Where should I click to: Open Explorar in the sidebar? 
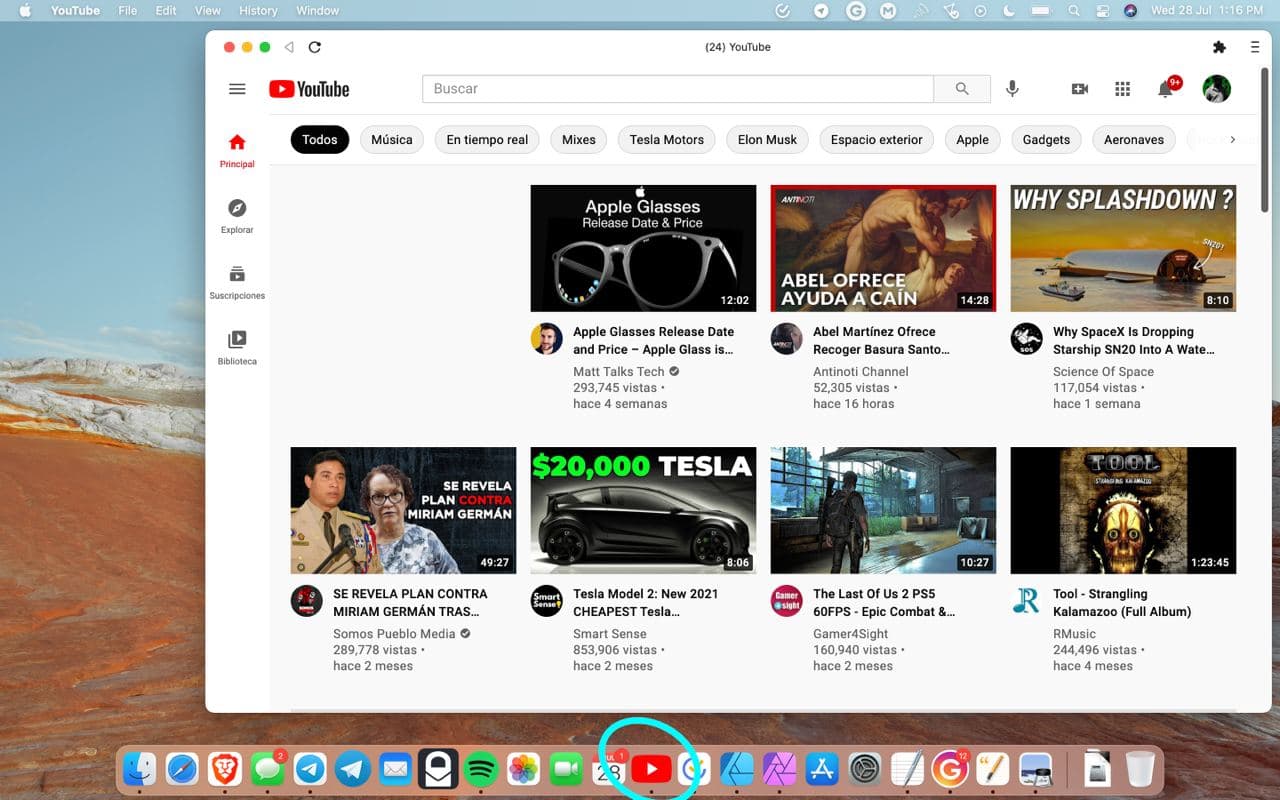(237, 215)
